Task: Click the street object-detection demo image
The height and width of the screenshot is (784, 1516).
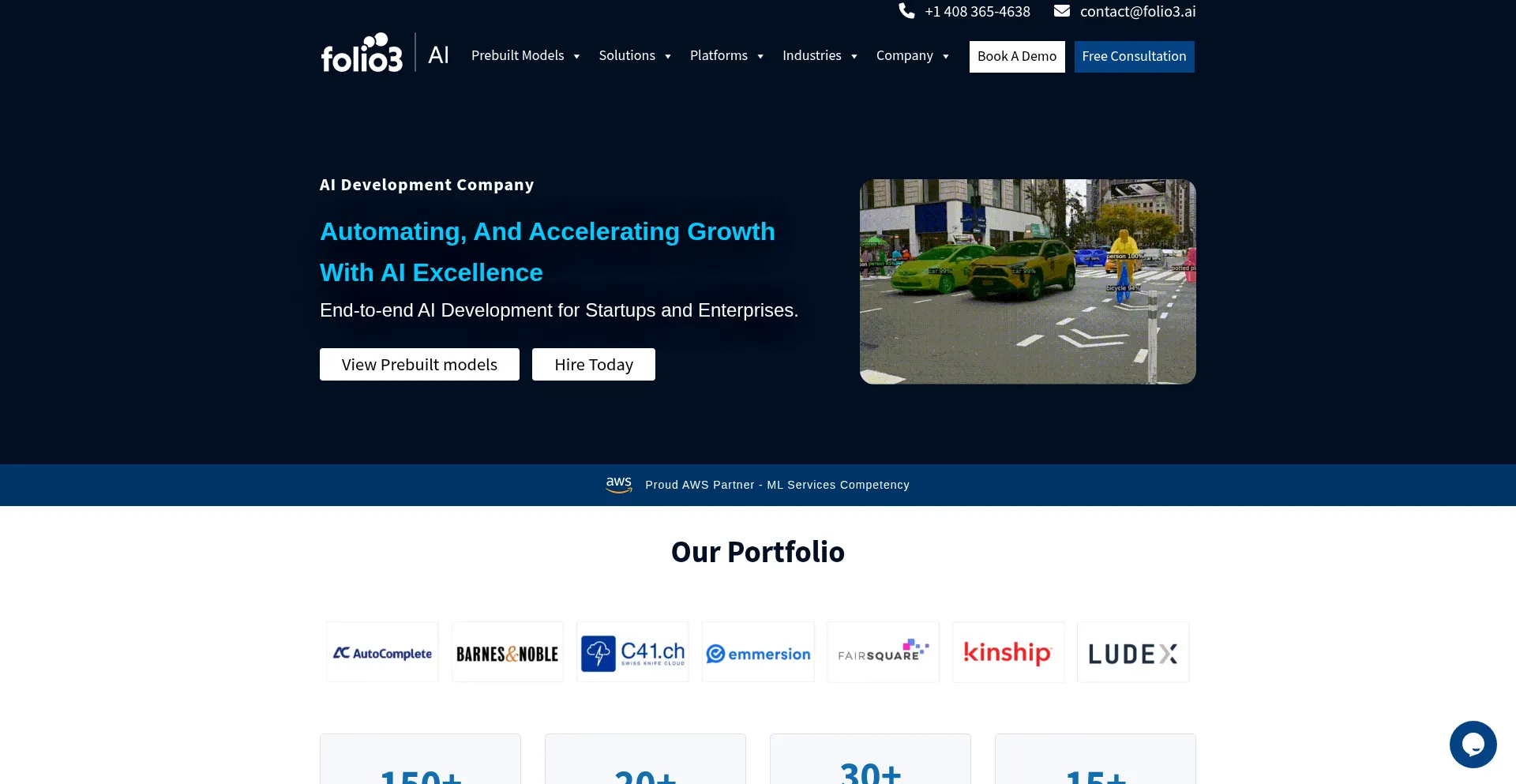Action: [1027, 282]
